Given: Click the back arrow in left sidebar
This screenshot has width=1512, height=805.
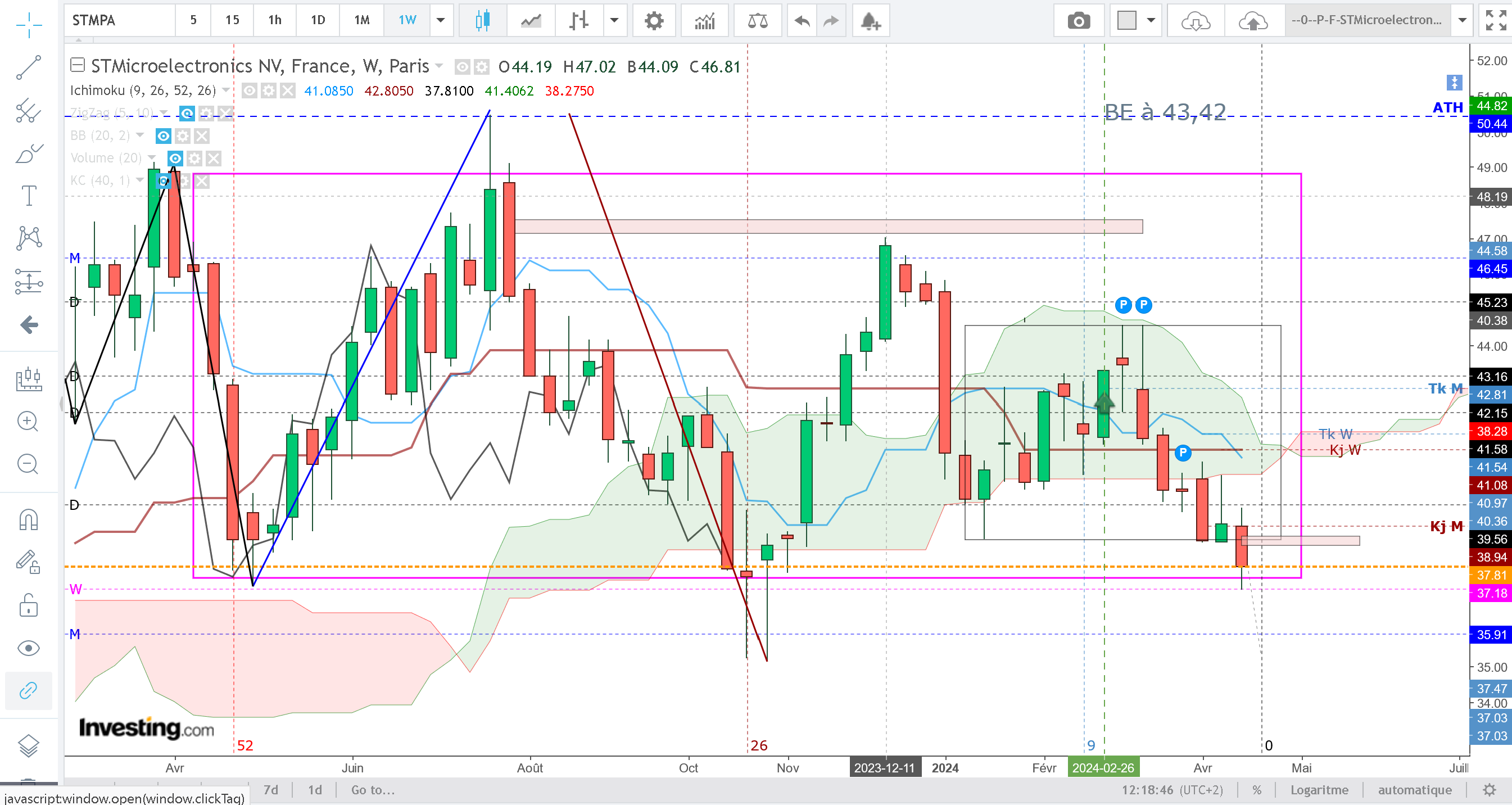Looking at the screenshot, I should (x=29, y=325).
